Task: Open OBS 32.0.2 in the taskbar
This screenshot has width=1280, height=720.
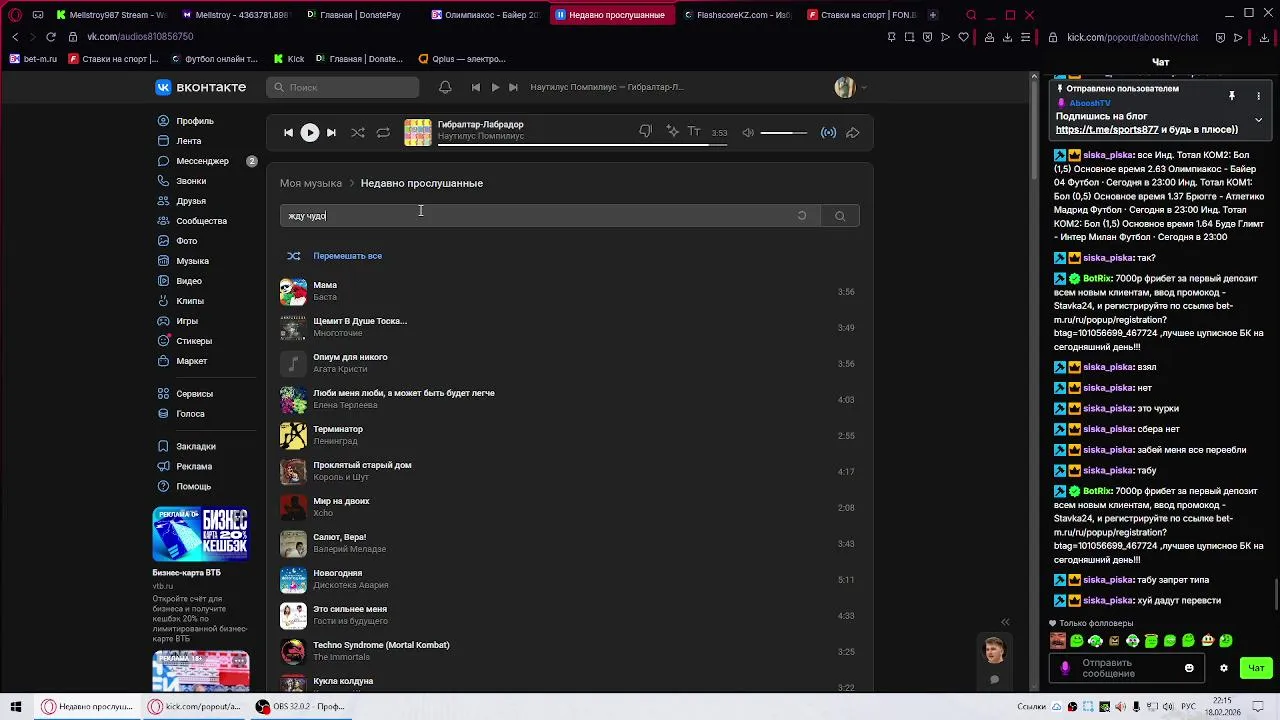Action: pos(299,707)
